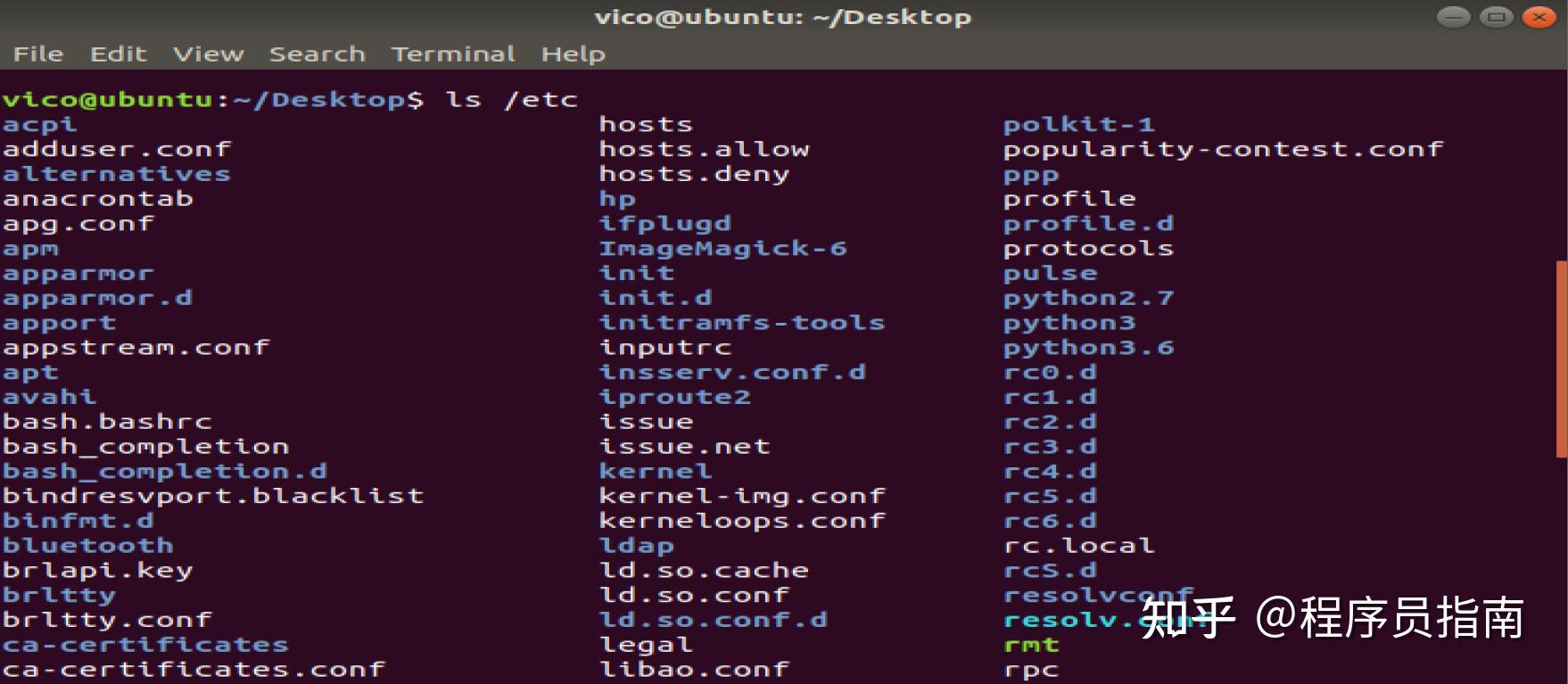
Task: Minimize the terminal window
Action: pos(1453,17)
